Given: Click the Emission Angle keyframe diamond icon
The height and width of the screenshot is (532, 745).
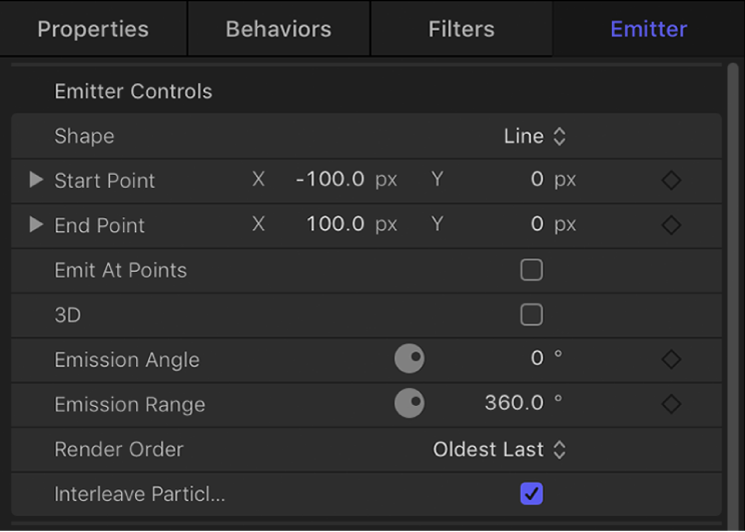Looking at the screenshot, I should point(671,360).
